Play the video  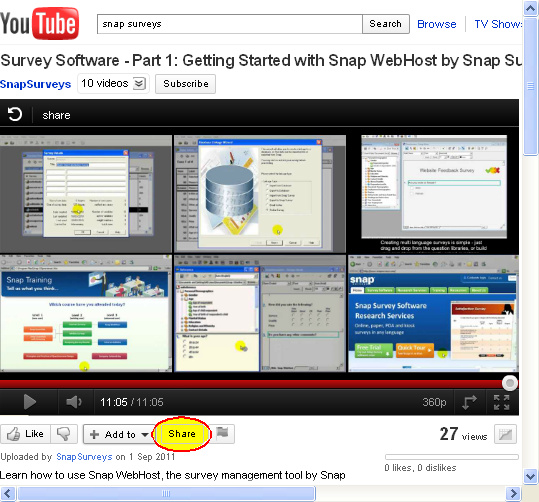pos(30,402)
